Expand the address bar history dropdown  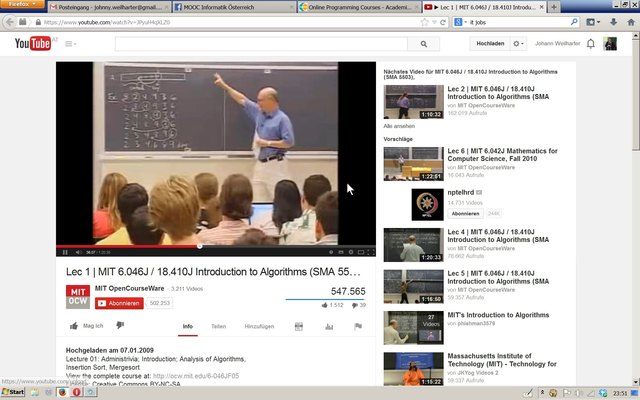434,22
